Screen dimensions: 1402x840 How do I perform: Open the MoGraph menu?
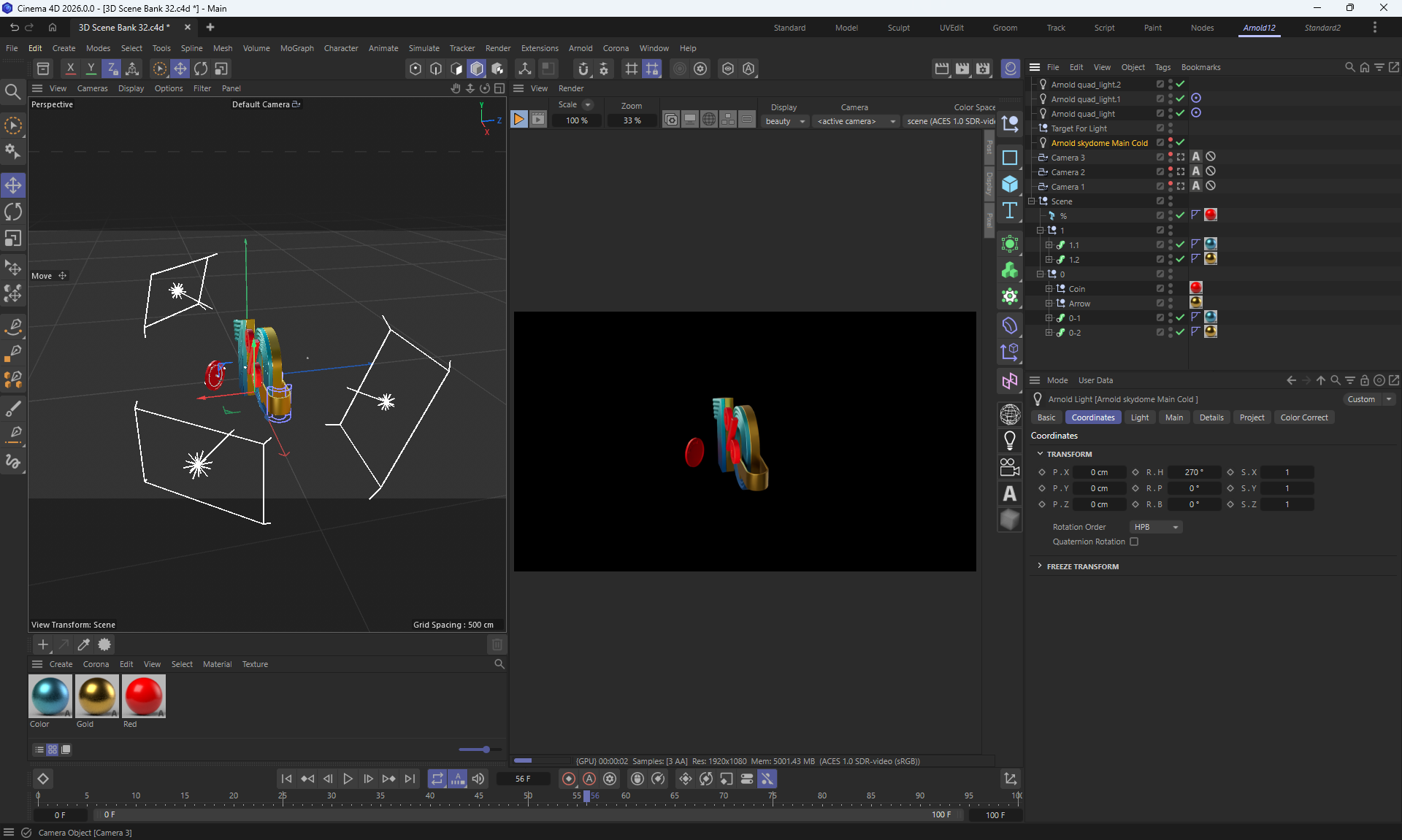(296, 48)
